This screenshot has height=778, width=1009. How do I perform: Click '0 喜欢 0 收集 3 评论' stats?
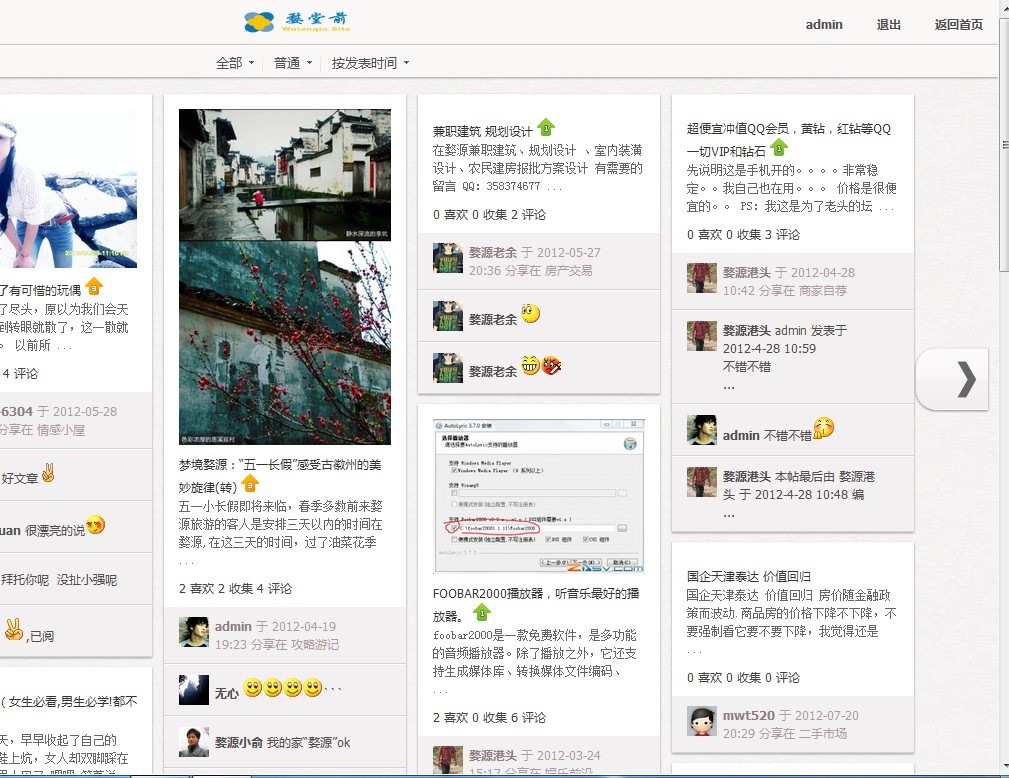point(743,234)
